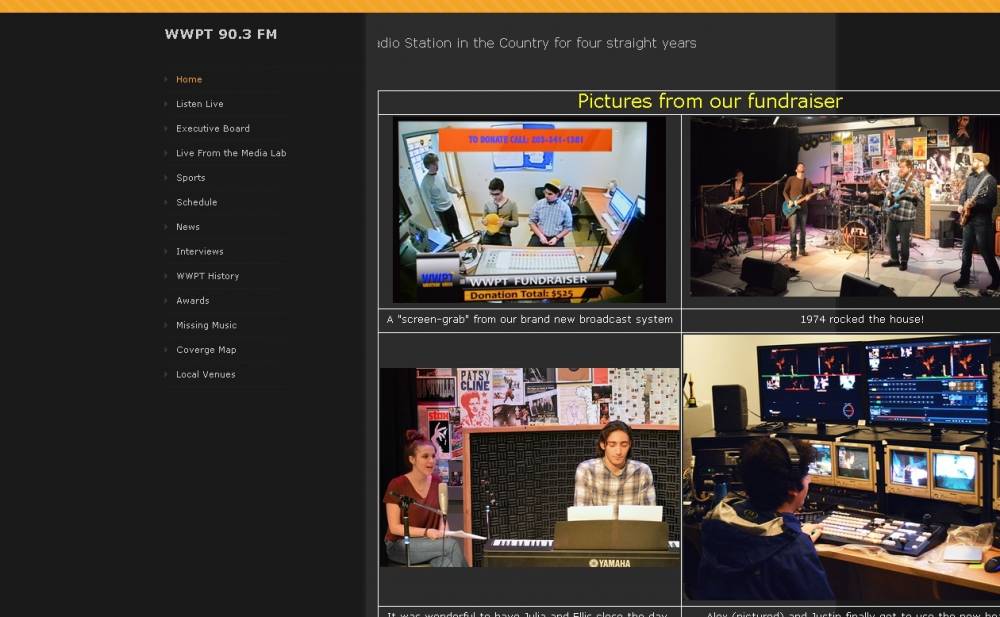Click the "1974 rocked the house!" caption
The height and width of the screenshot is (617, 1000).
tap(861, 320)
